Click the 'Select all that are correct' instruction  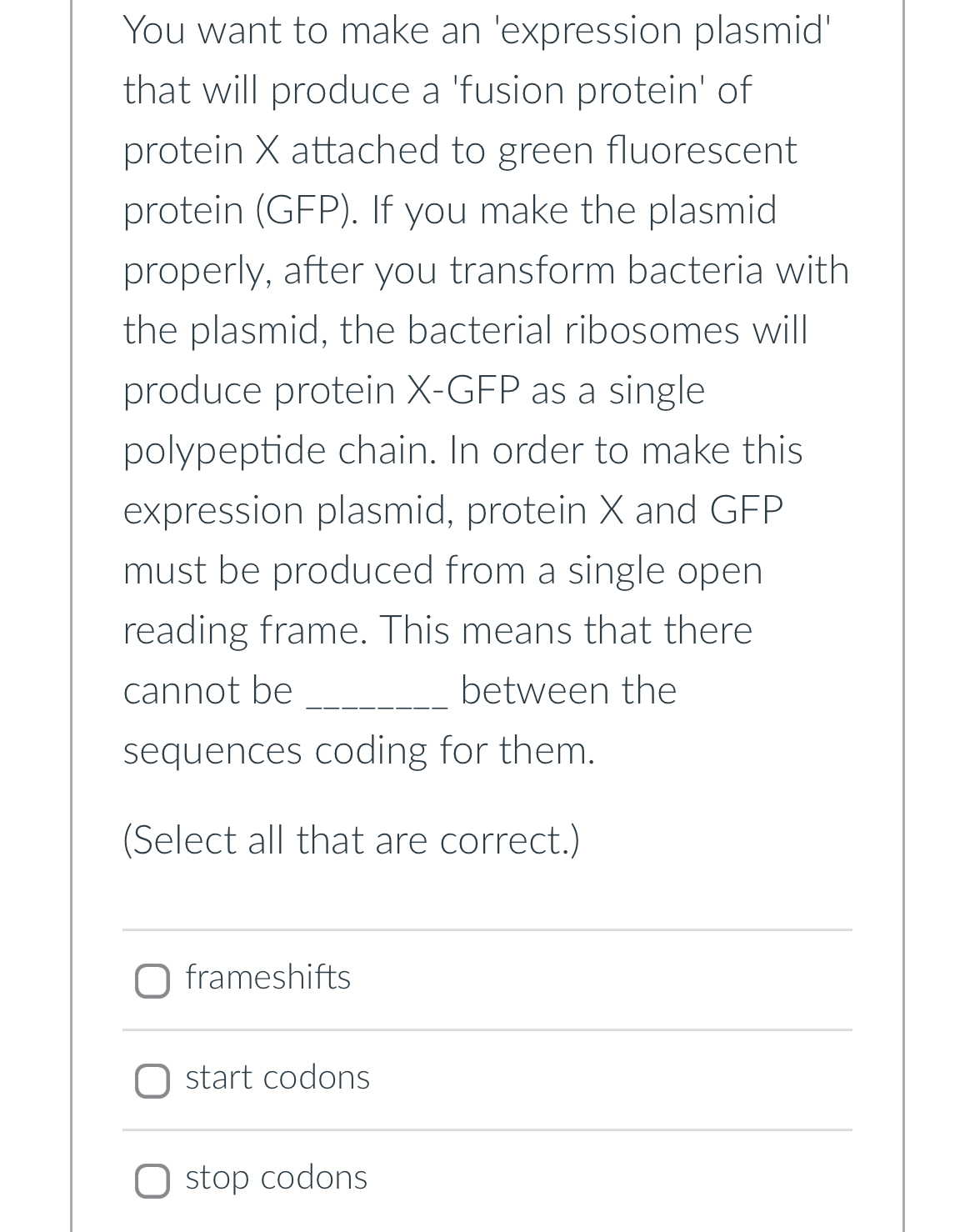click(352, 840)
